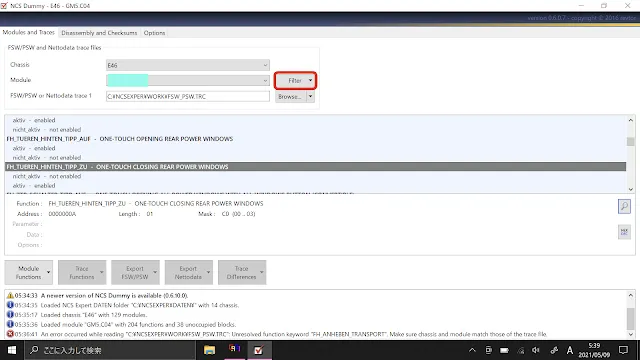The width and height of the screenshot is (640, 360).
Task: Click the taskbar clock and date
Action: [x=594, y=350]
